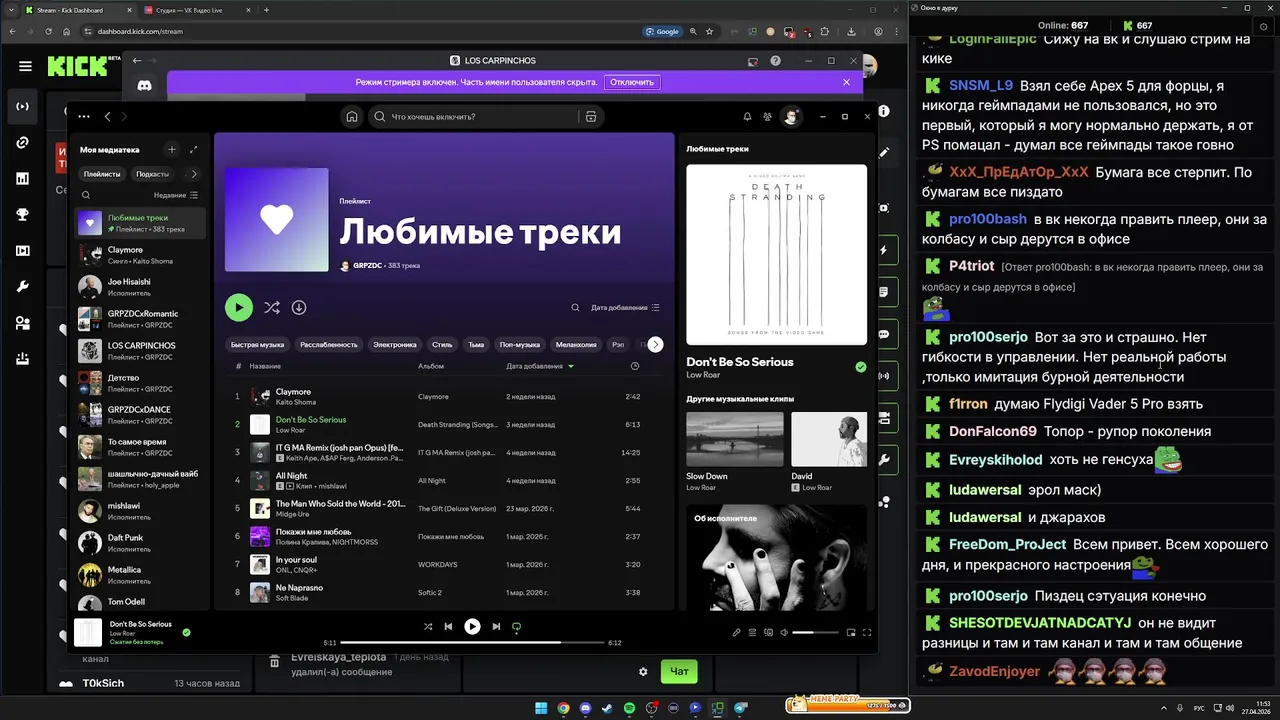The height and width of the screenshot is (720, 1280).
Task: Open Spotify friend activity icon
Action: (x=767, y=117)
